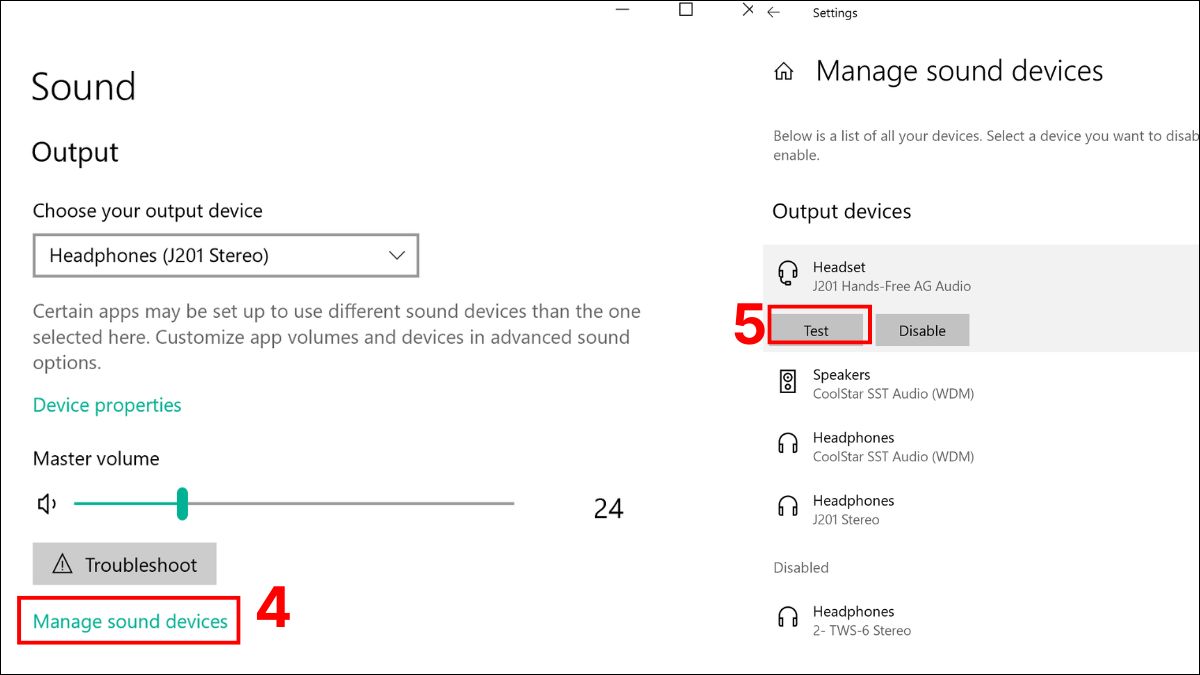The image size is (1200, 675).
Task: Click the back arrow in the title bar
Action: coord(775,12)
